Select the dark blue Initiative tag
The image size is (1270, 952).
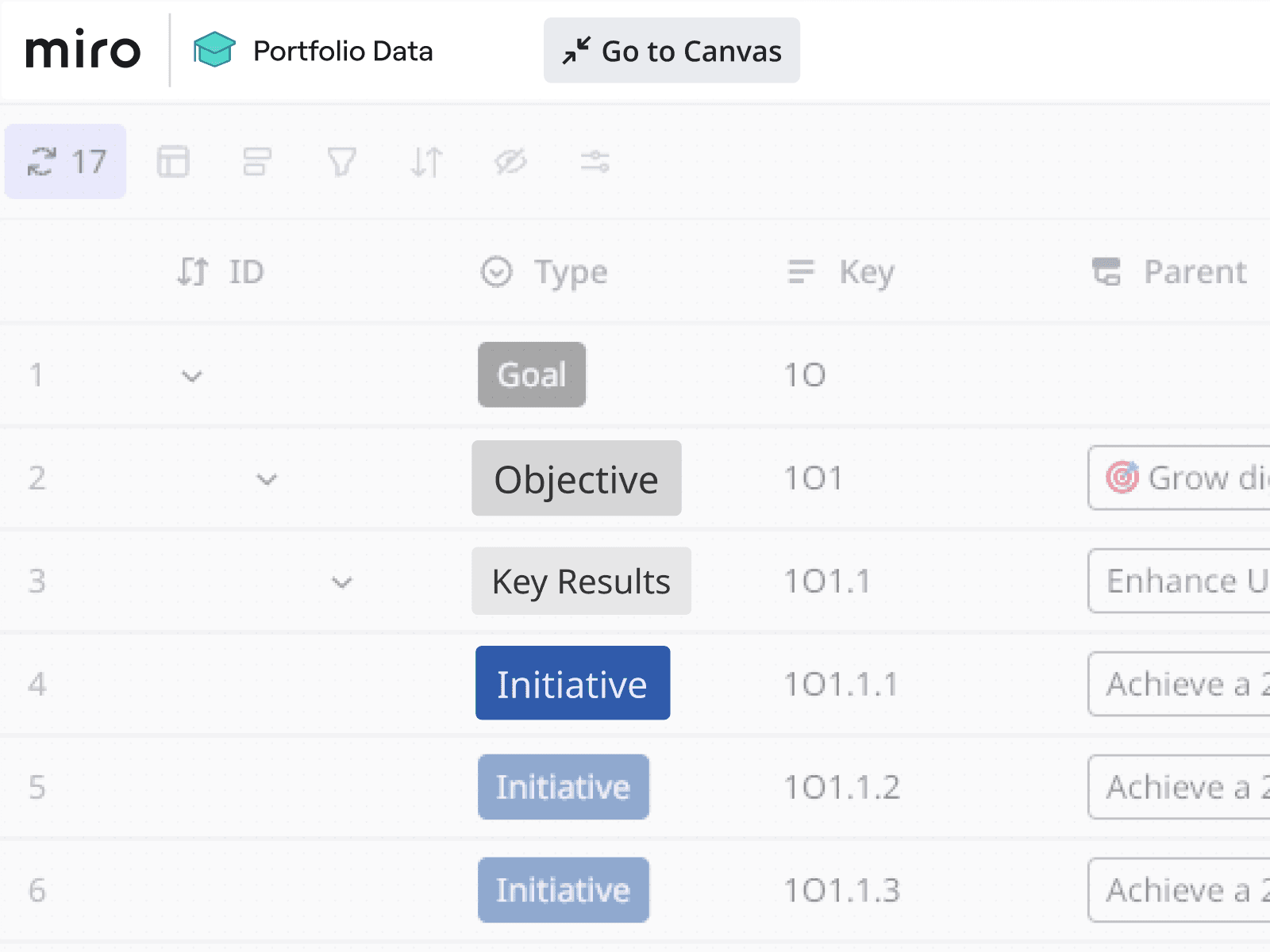coord(572,684)
